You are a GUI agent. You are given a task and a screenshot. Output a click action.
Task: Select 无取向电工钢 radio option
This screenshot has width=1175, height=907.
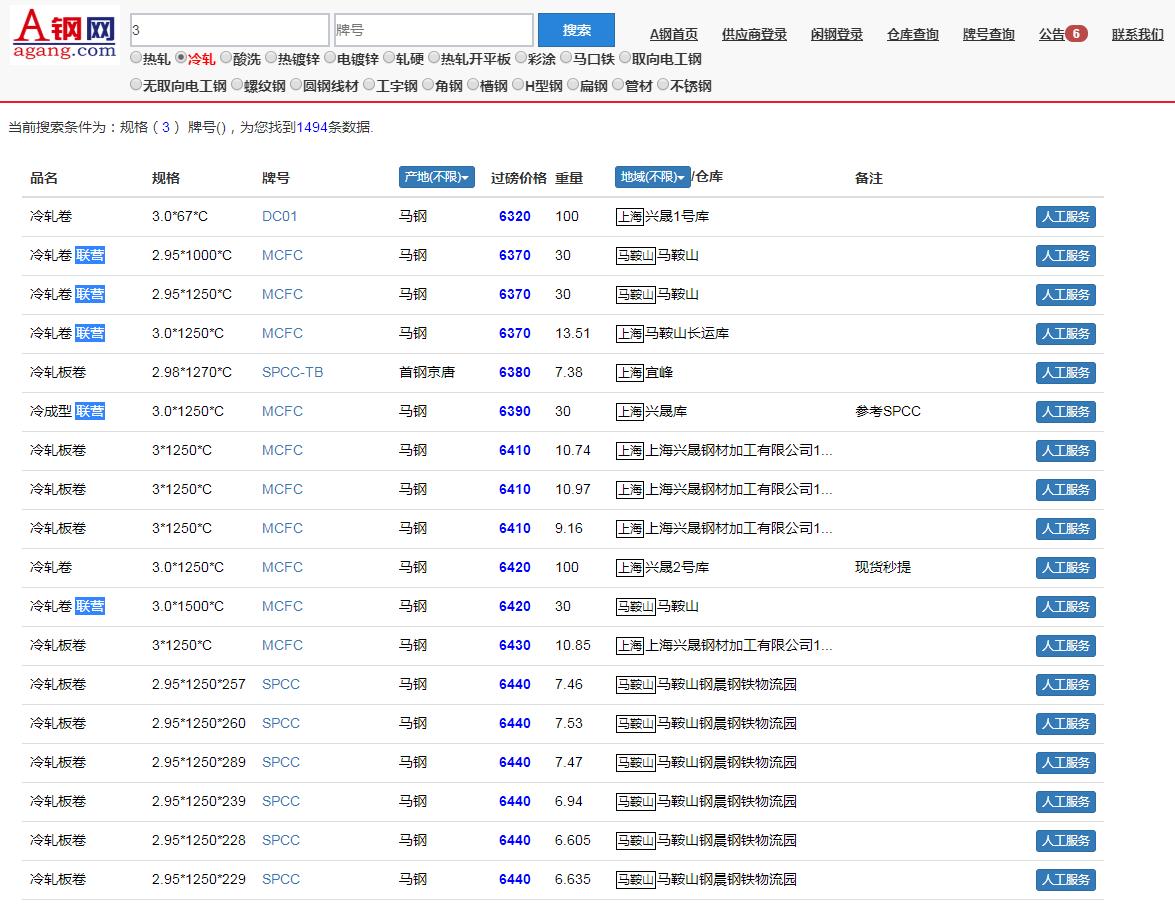pos(136,85)
